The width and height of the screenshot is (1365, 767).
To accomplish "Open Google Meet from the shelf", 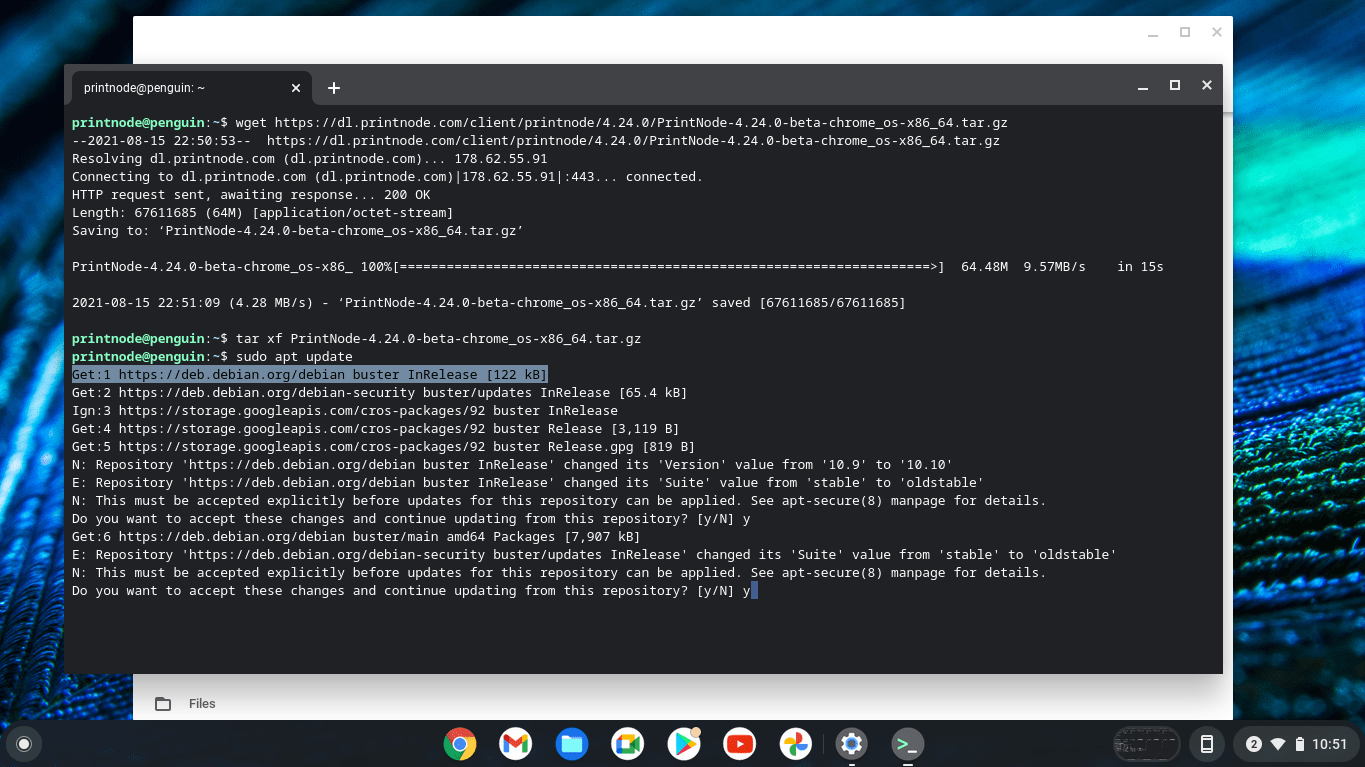I will tap(628, 744).
